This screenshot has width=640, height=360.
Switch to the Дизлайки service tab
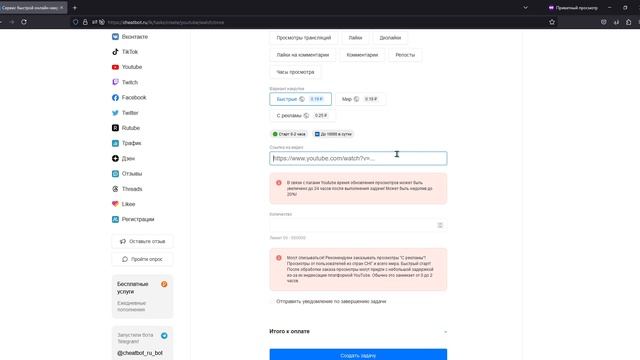click(x=390, y=38)
